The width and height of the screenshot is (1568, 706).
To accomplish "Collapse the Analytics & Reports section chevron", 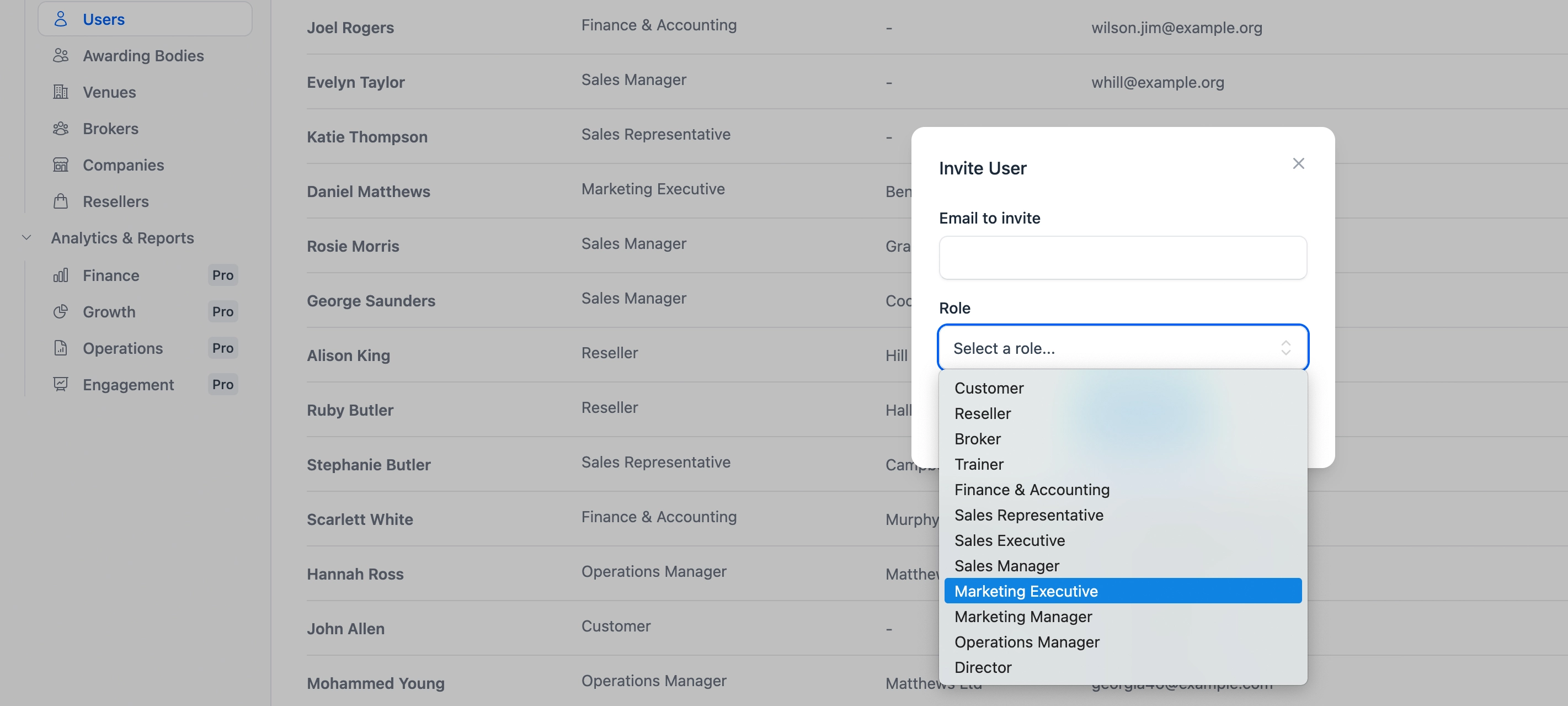I will coord(26,238).
